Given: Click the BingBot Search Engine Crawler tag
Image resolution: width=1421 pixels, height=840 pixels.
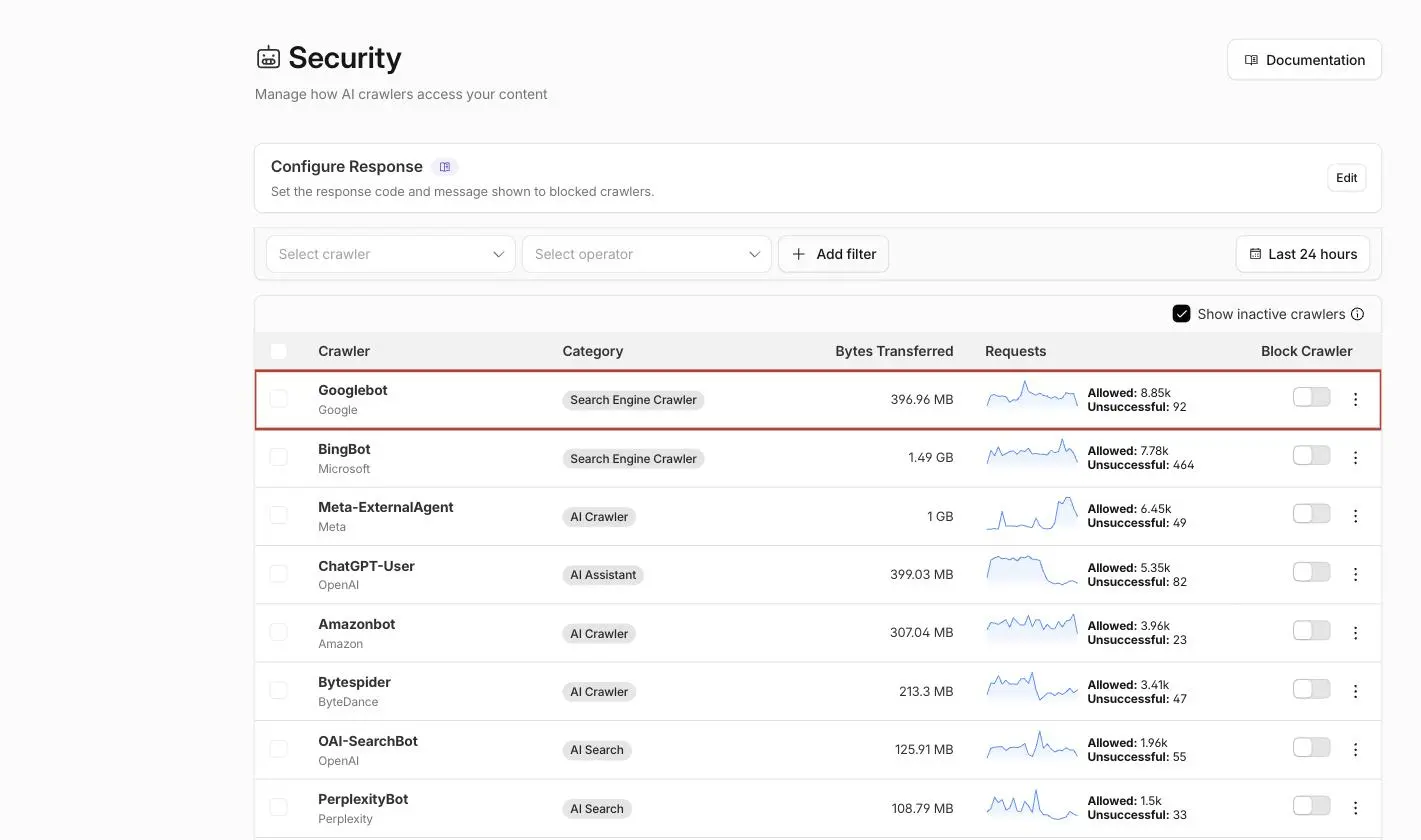Looking at the screenshot, I should tap(633, 458).
